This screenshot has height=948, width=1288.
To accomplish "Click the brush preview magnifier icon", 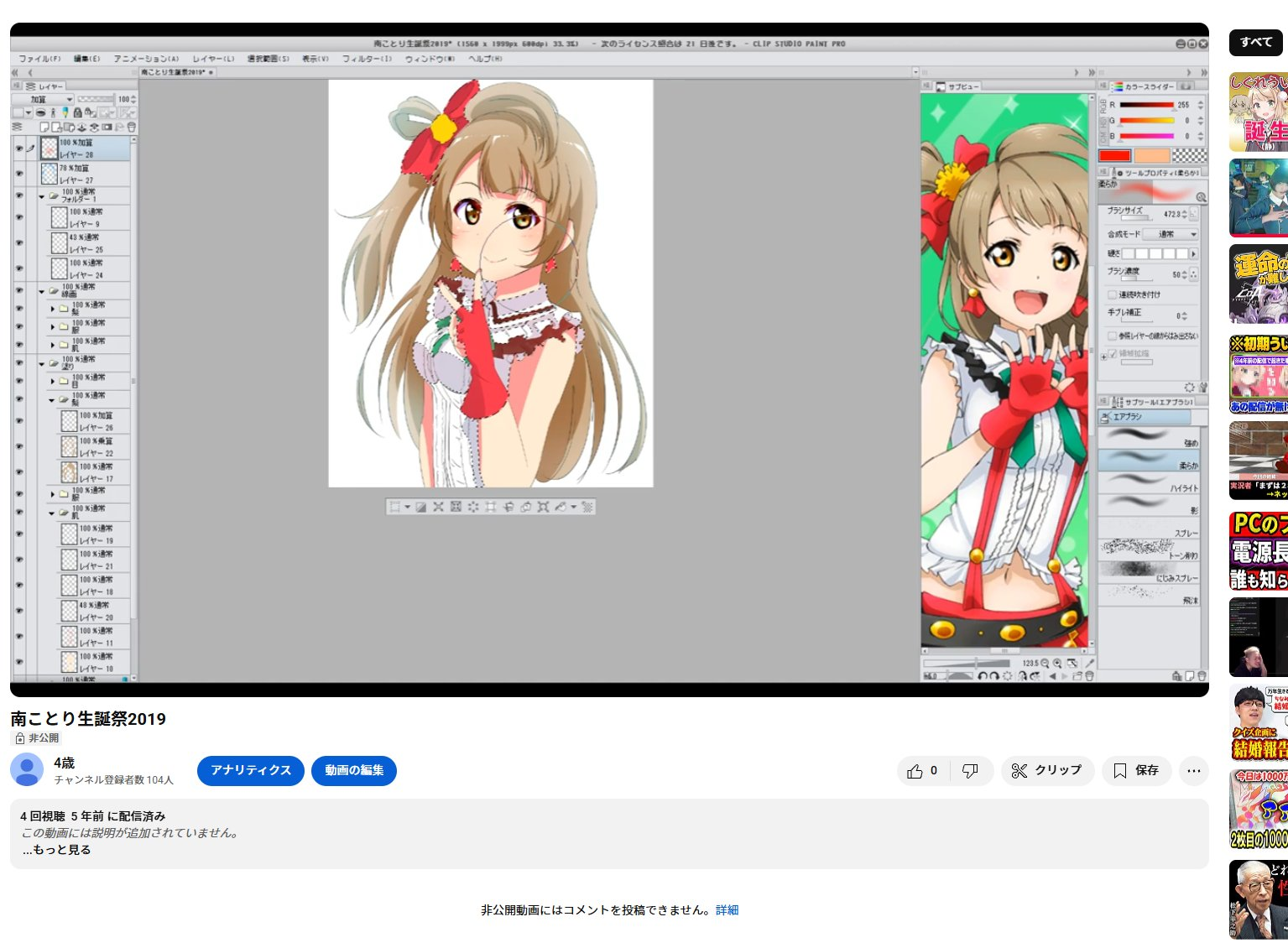I will (1201, 197).
